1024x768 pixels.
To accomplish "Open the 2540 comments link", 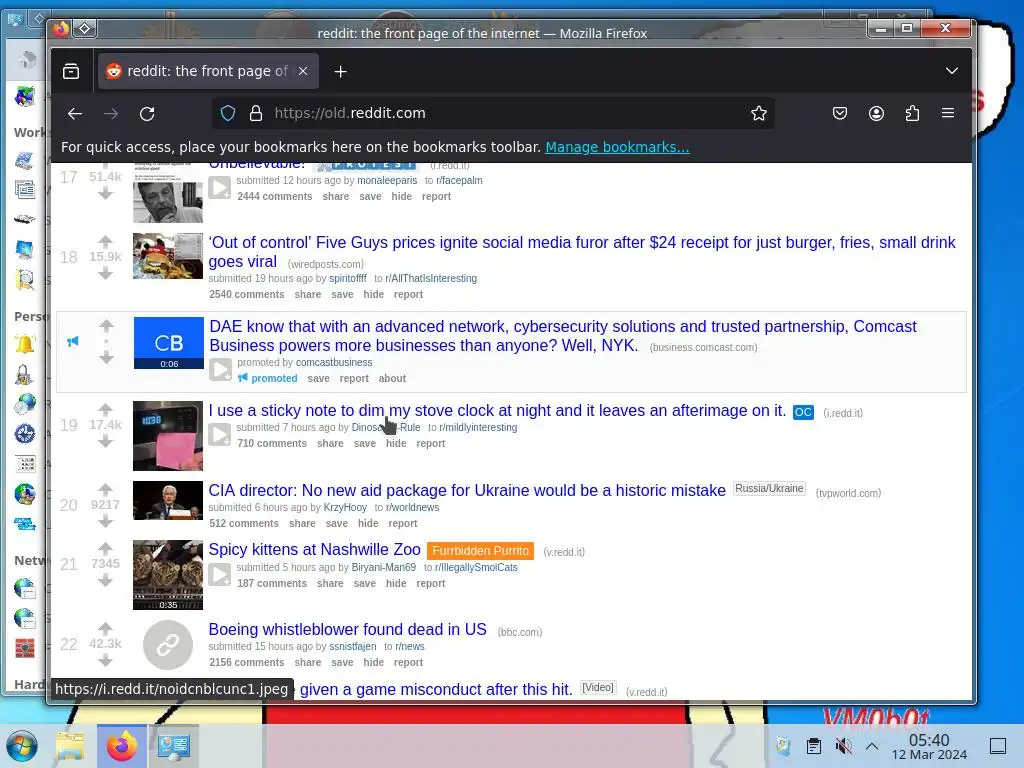I will coord(247,295).
